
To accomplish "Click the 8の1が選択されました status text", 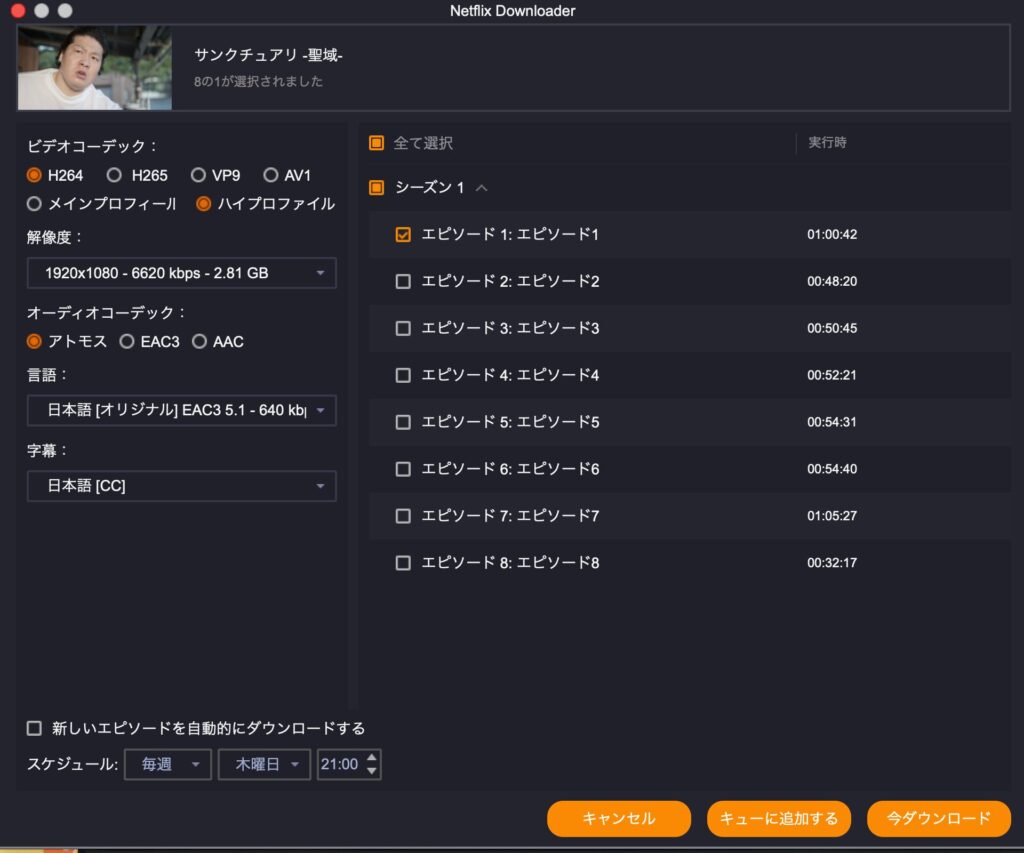I will (258, 82).
